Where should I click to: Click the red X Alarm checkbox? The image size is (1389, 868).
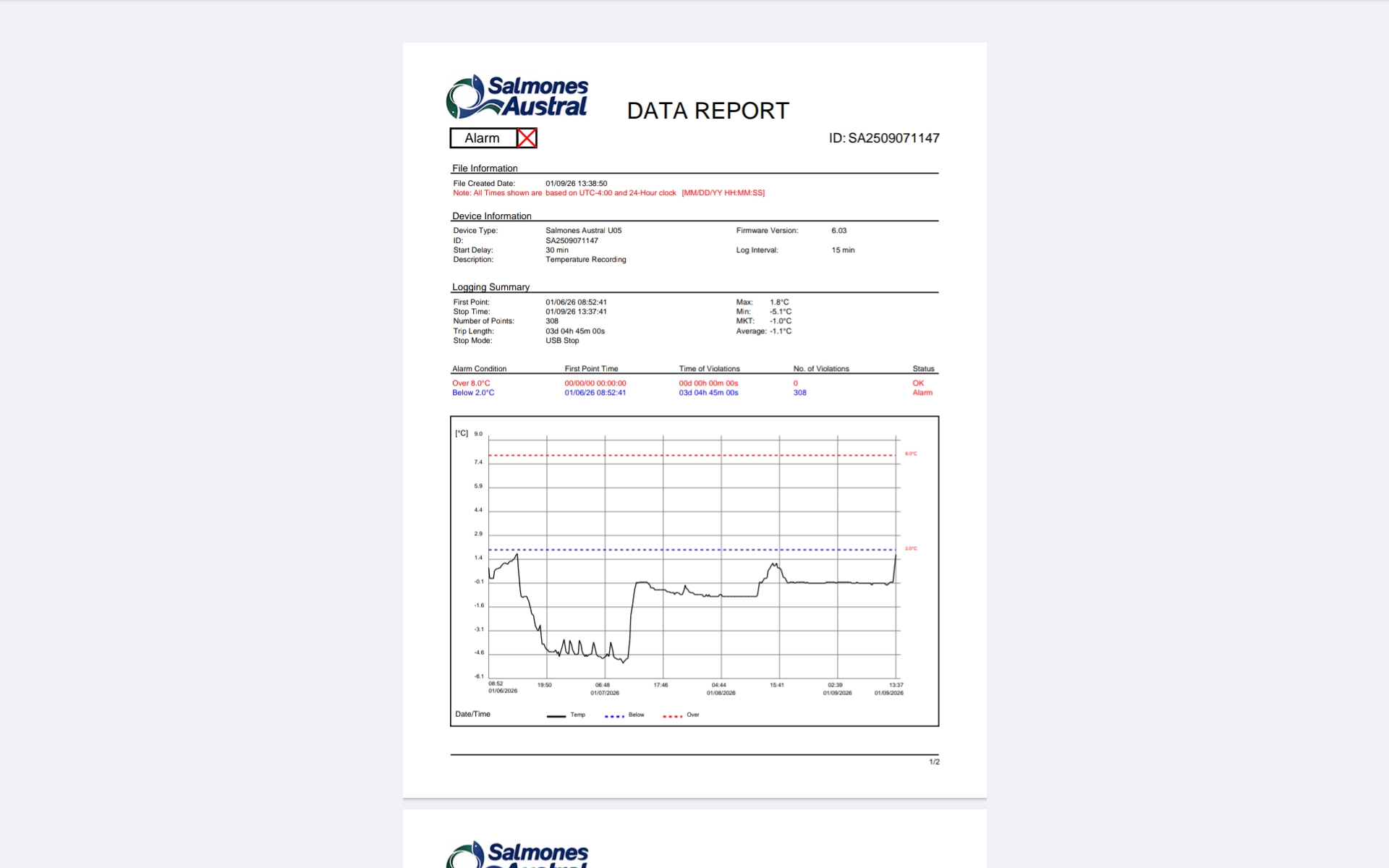pos(527,138)
